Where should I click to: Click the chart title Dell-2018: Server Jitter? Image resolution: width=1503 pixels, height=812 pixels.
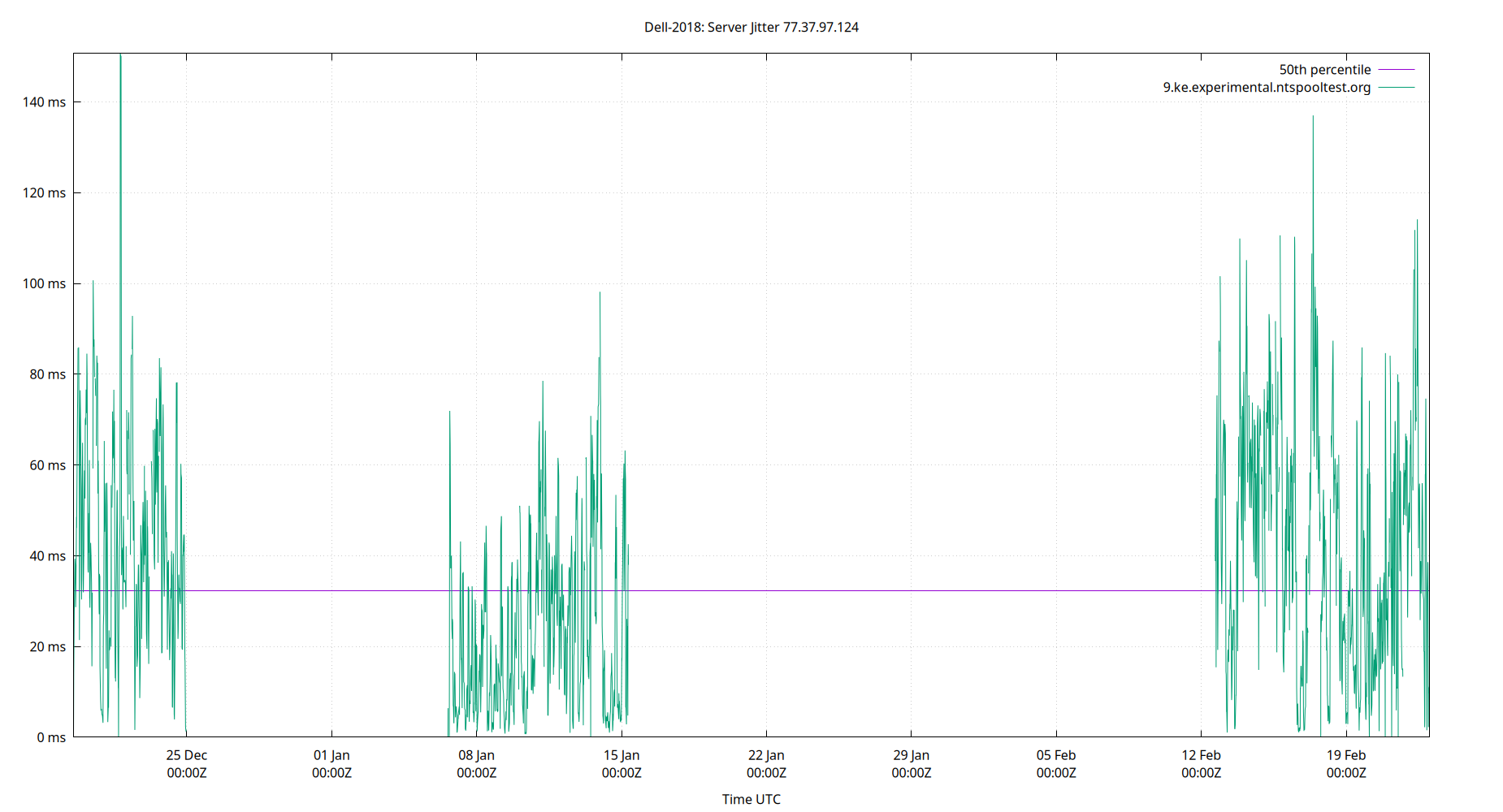(751, 27)
